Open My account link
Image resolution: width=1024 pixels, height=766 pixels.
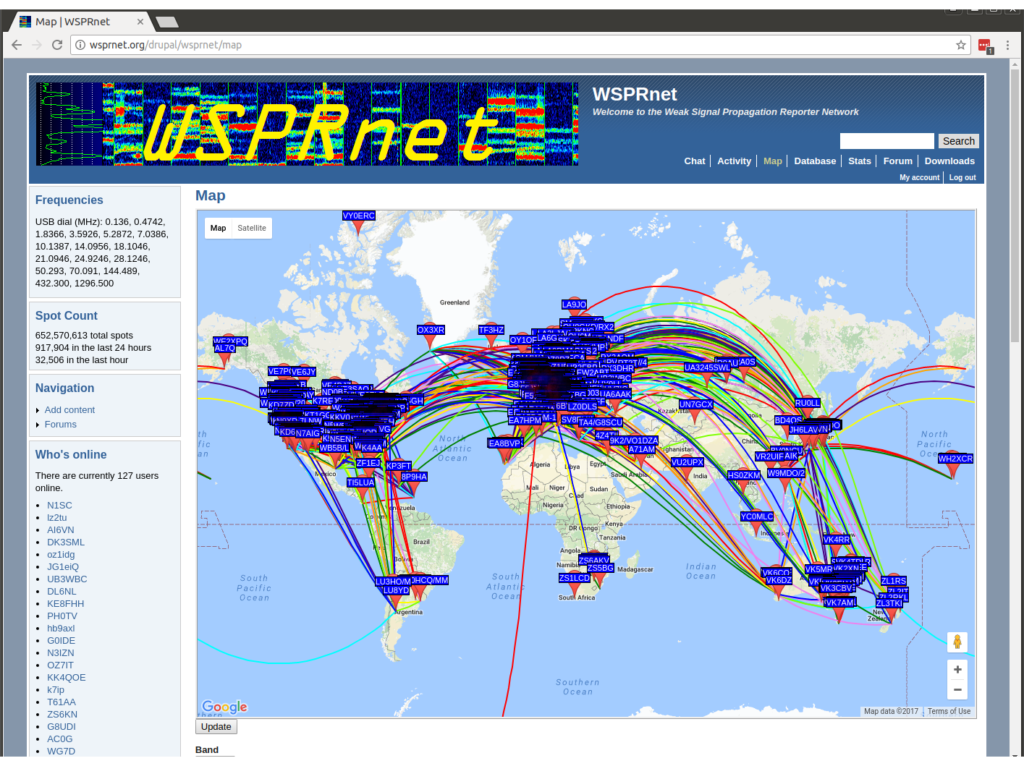[919, 178]
